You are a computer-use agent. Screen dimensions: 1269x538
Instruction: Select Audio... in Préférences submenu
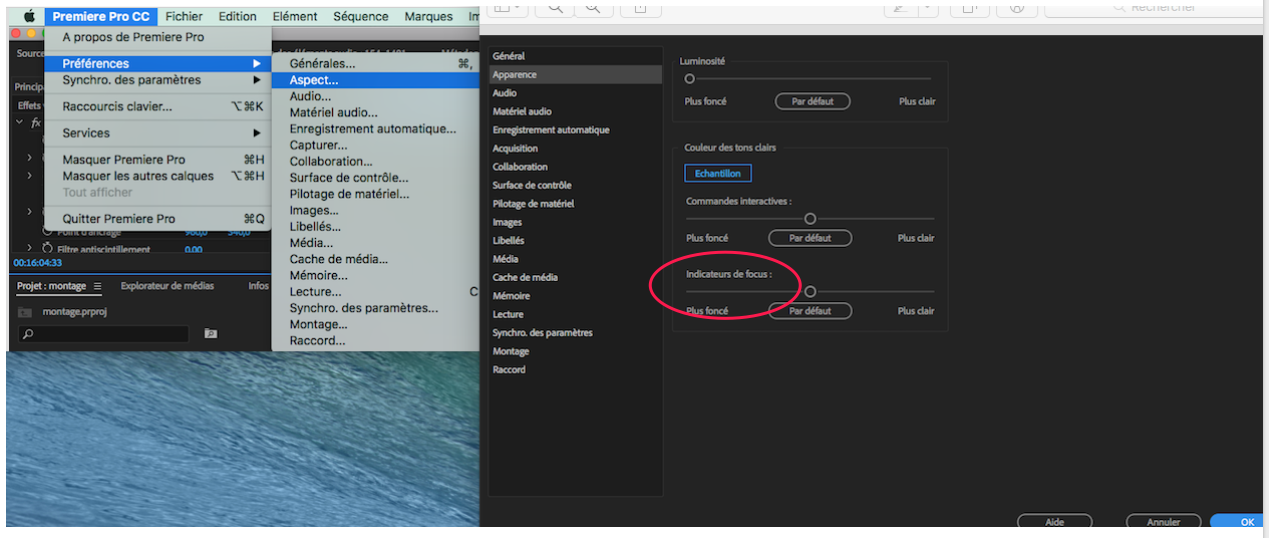coord(376,96)
